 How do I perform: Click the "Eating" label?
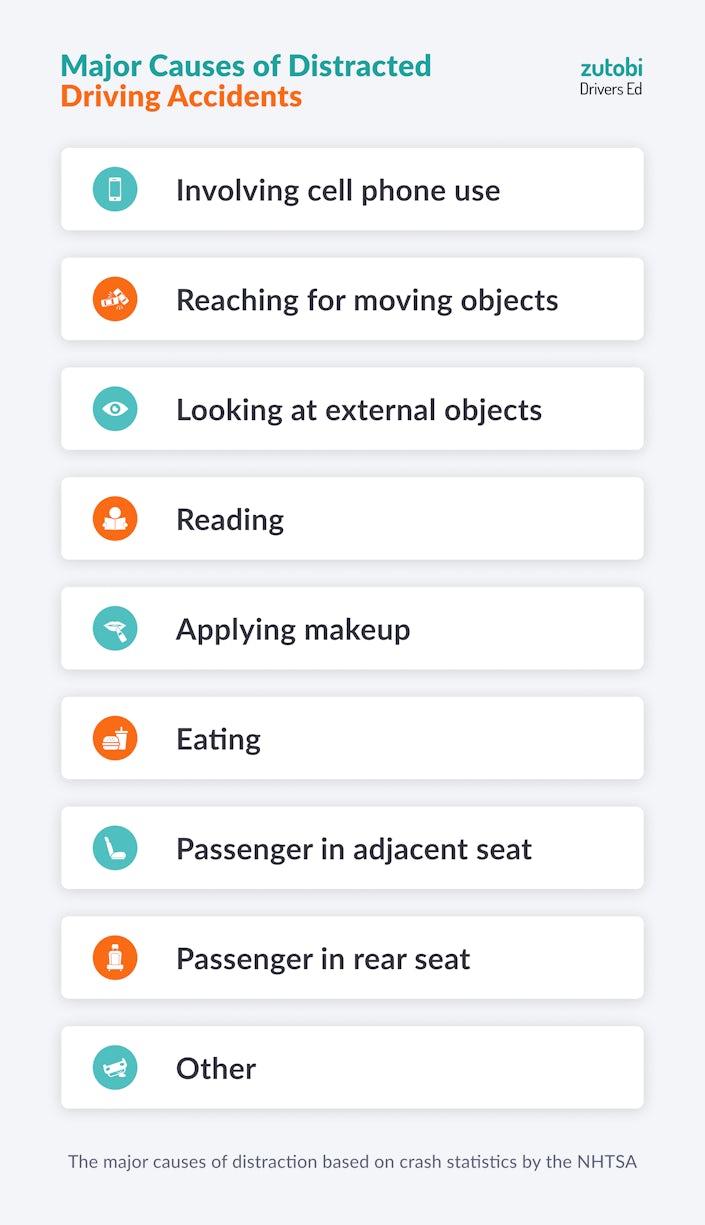pos(218,740)
